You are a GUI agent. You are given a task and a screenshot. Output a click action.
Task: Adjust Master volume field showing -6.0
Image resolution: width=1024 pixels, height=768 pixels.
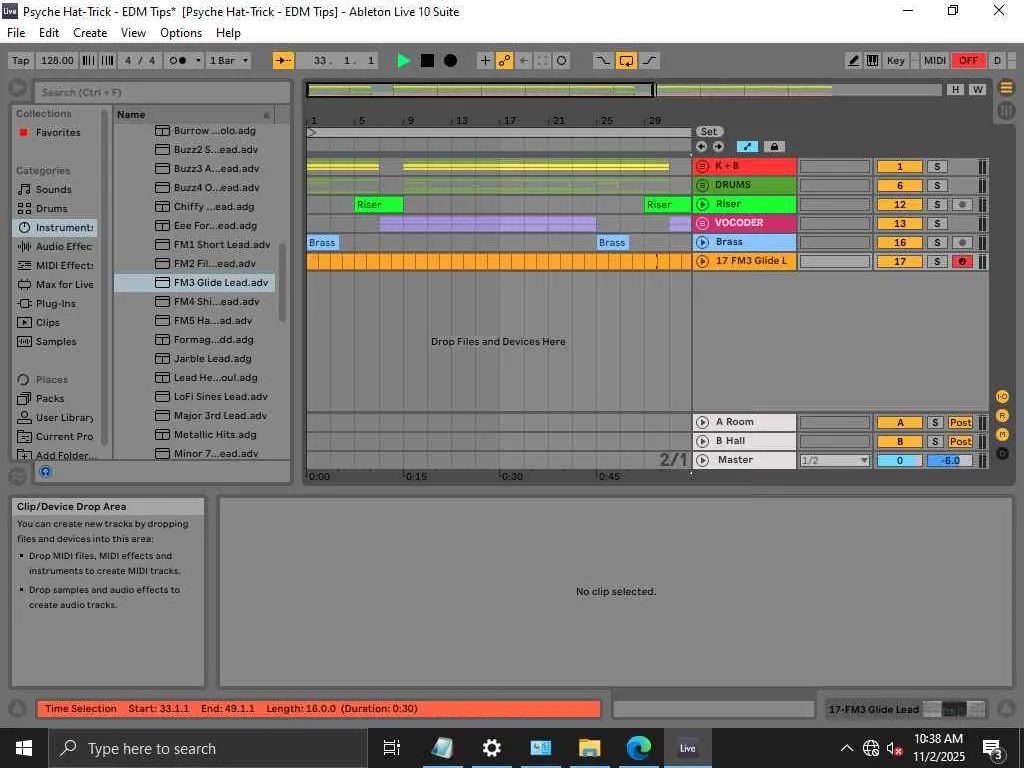click(x=951, y=460)
